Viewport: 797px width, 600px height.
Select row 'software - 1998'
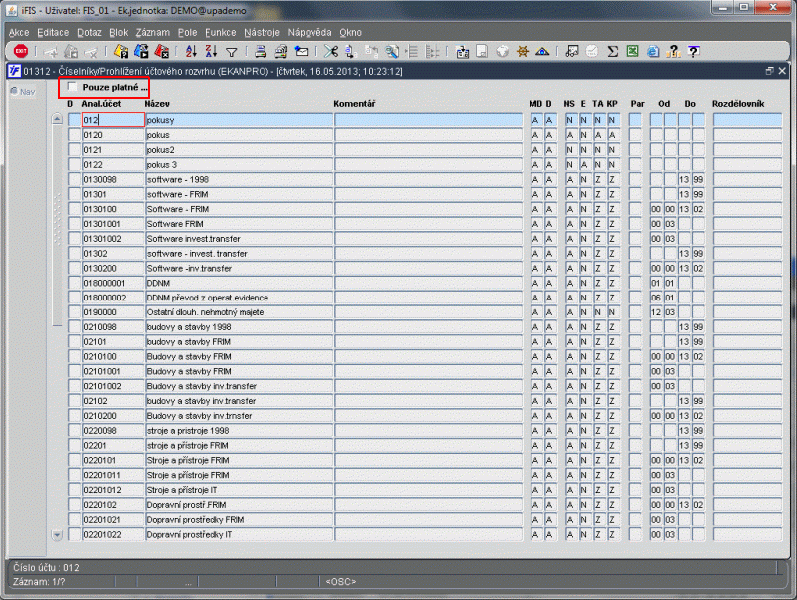[x=239, y=179]
